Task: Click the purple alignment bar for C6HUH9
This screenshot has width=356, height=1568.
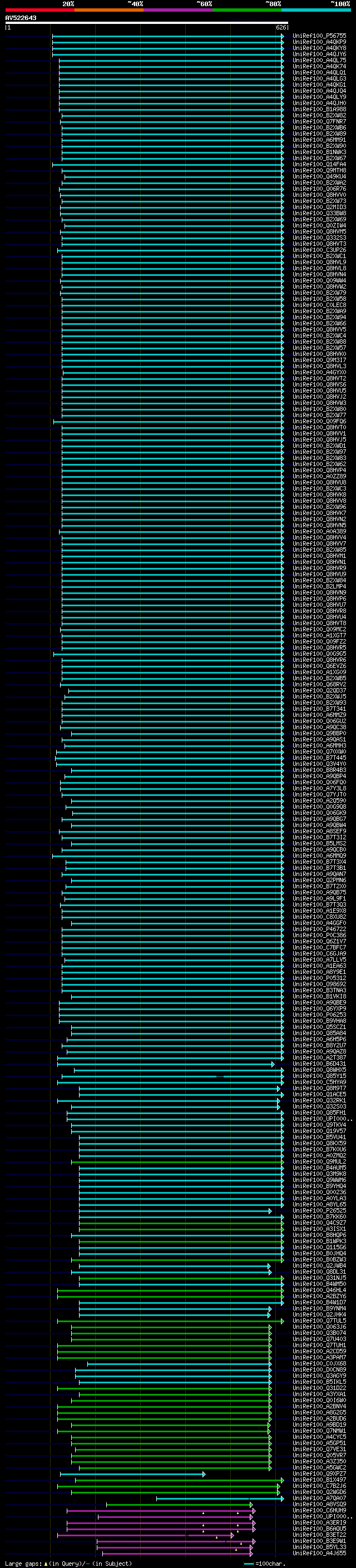Action: (x=161, y=1511)
